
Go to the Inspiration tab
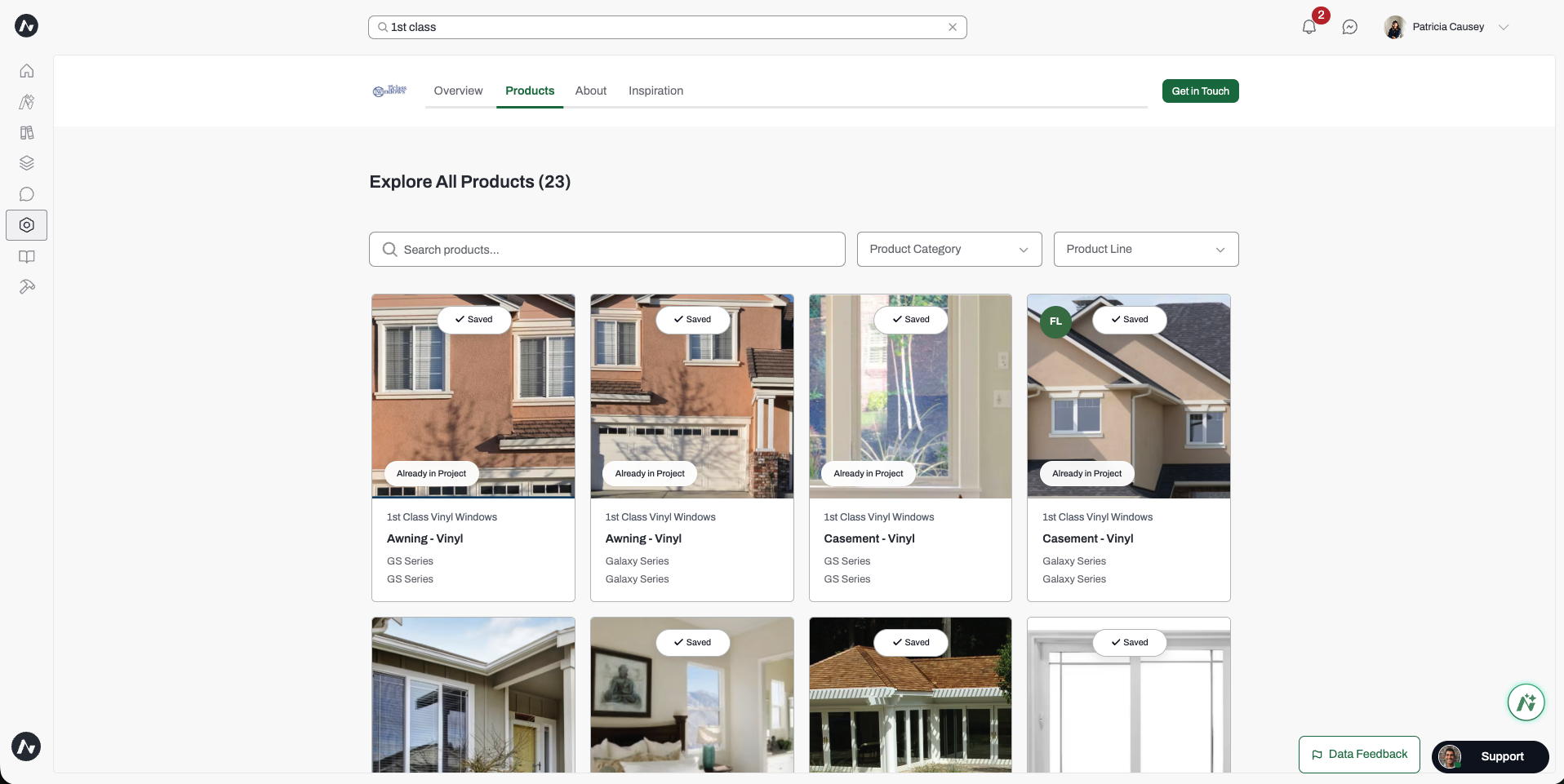click(655, 91)
